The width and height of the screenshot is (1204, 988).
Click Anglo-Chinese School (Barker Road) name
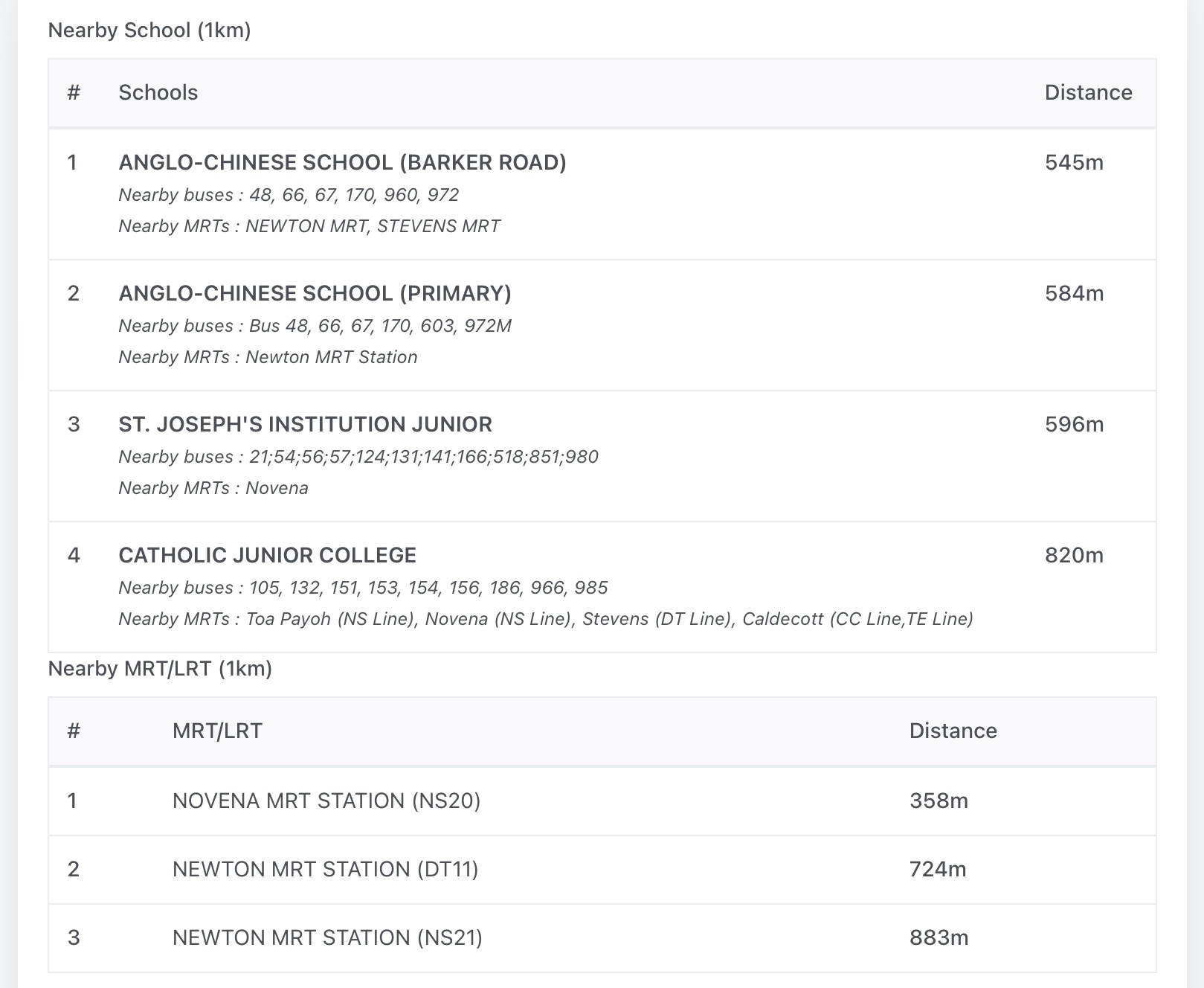342,162
